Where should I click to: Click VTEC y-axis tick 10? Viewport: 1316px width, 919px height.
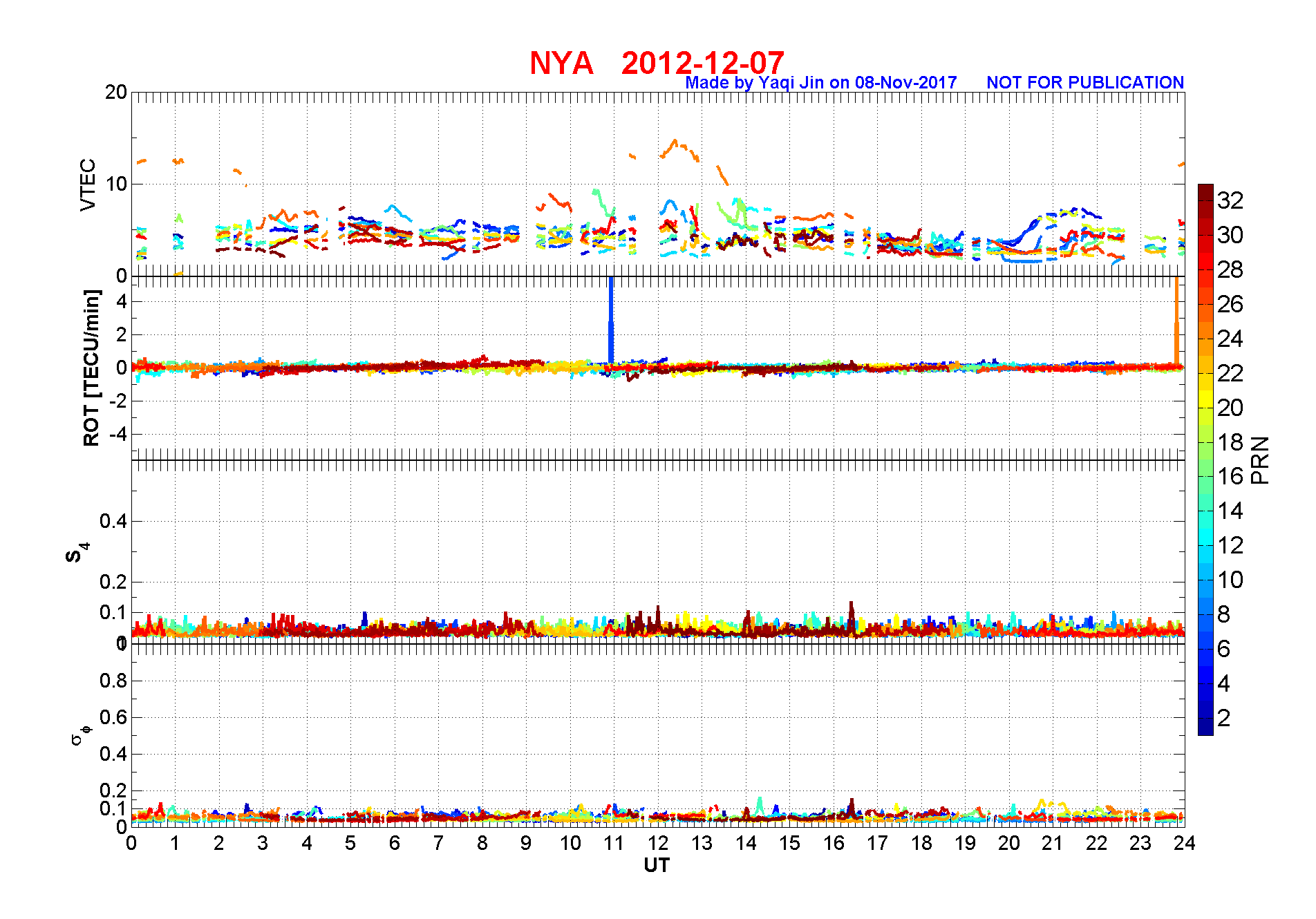116,184
